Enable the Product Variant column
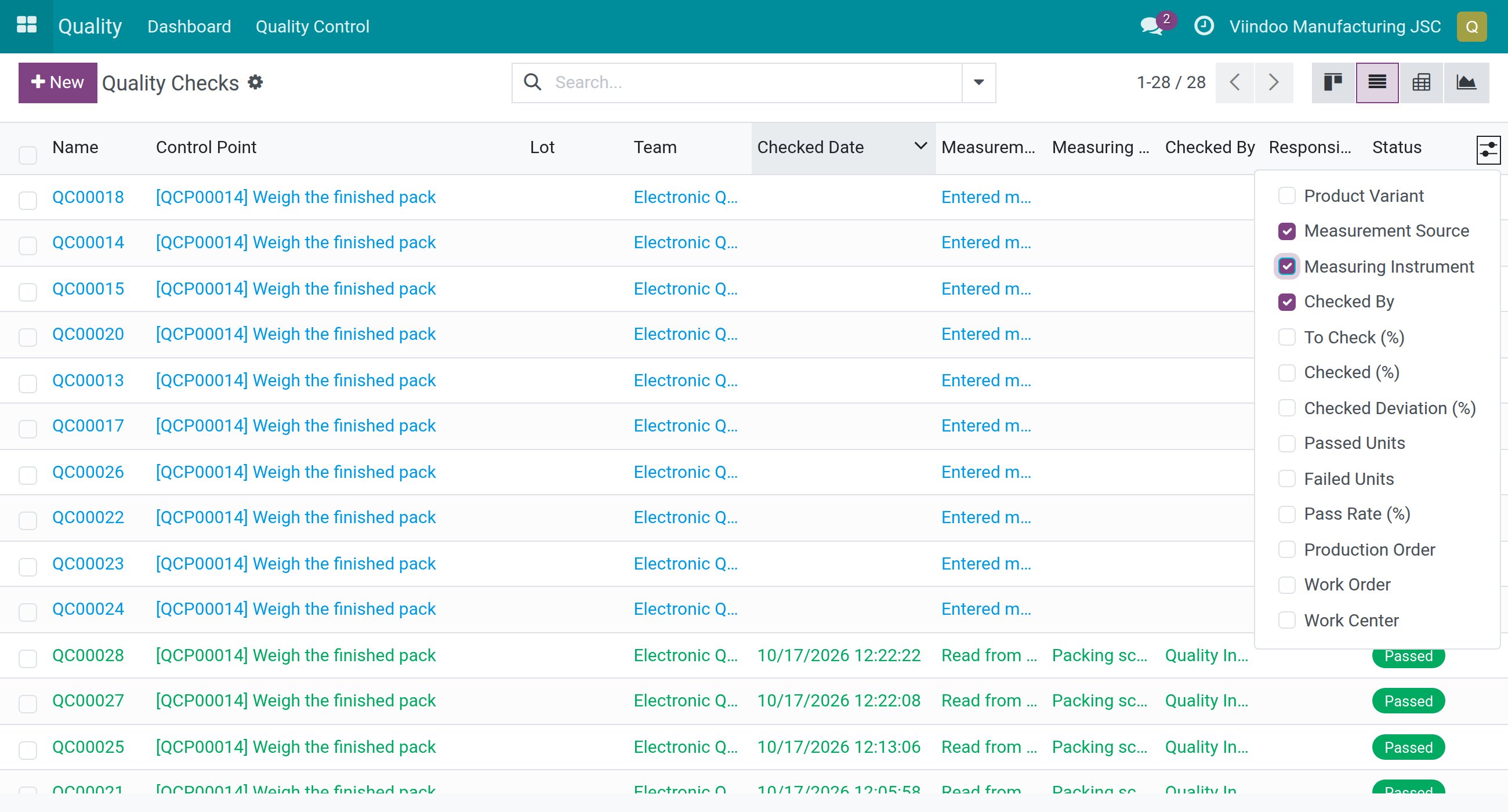This screenshot has height=812, width=1508. (1286, 195)
